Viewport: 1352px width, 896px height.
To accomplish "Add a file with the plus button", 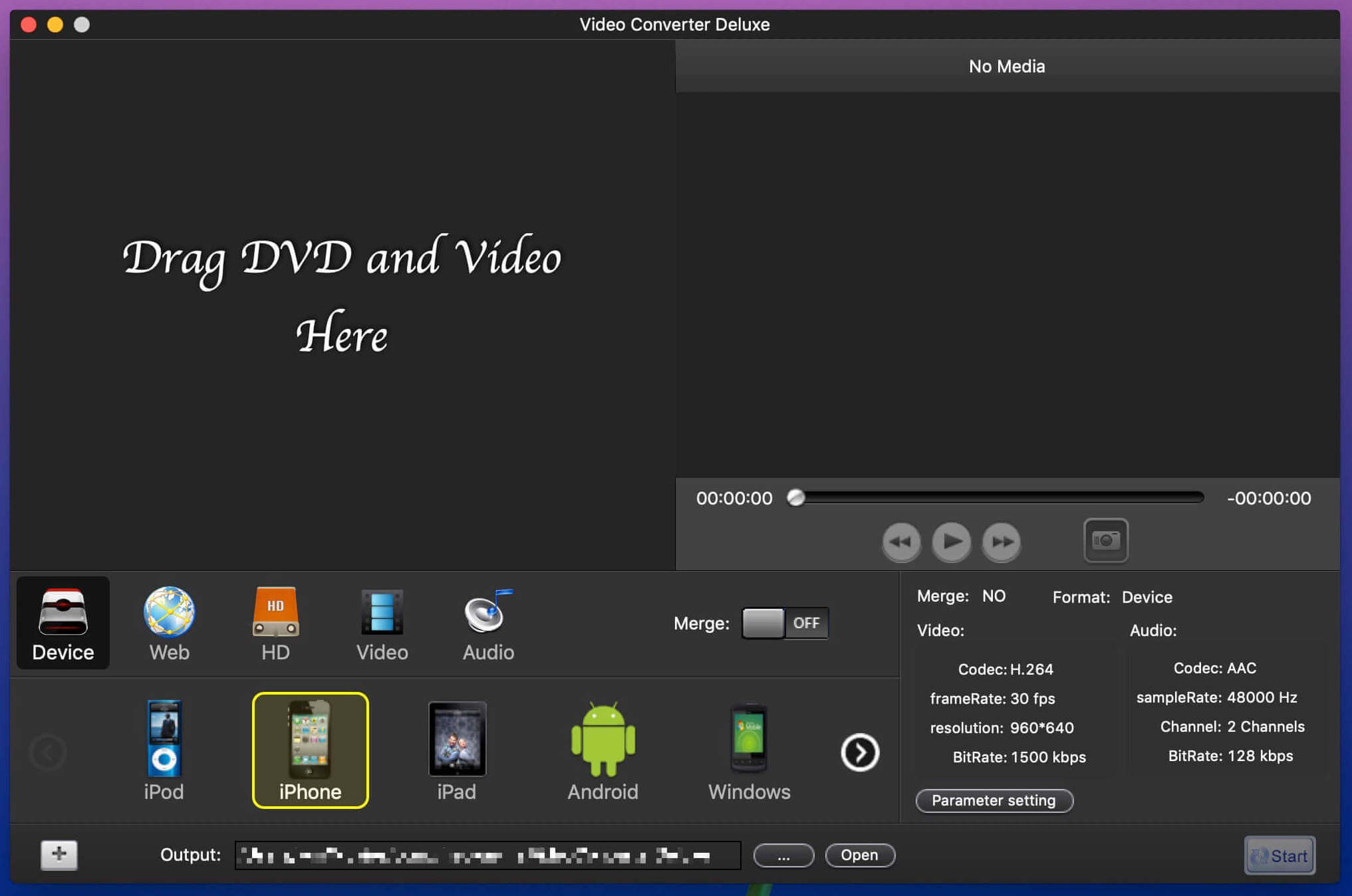I will point(59,855).
